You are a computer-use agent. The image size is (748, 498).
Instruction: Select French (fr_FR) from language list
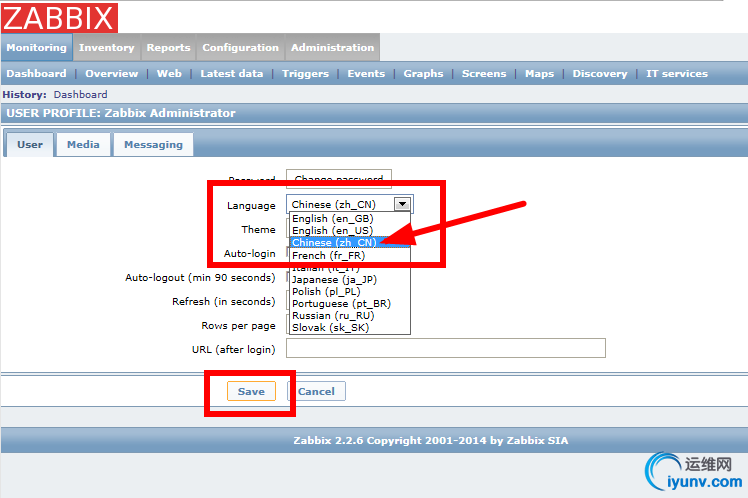click(x=350, y=255)
